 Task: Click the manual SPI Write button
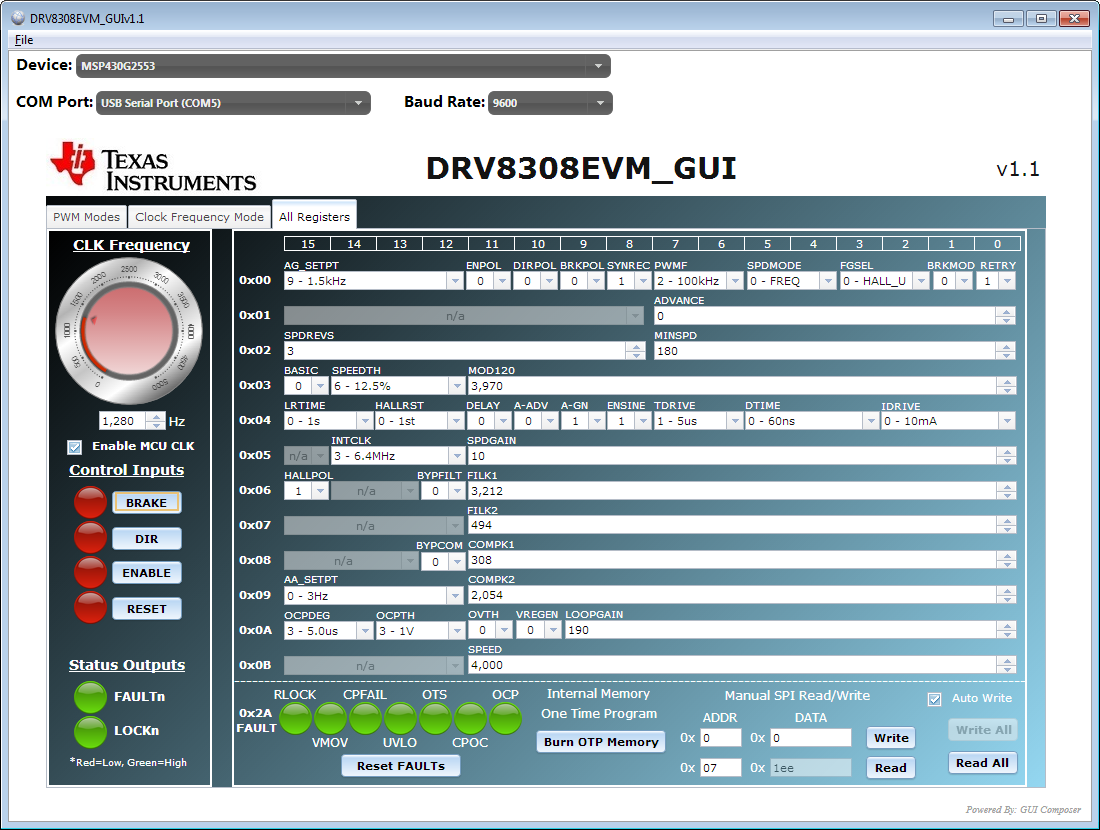(891, 738)
